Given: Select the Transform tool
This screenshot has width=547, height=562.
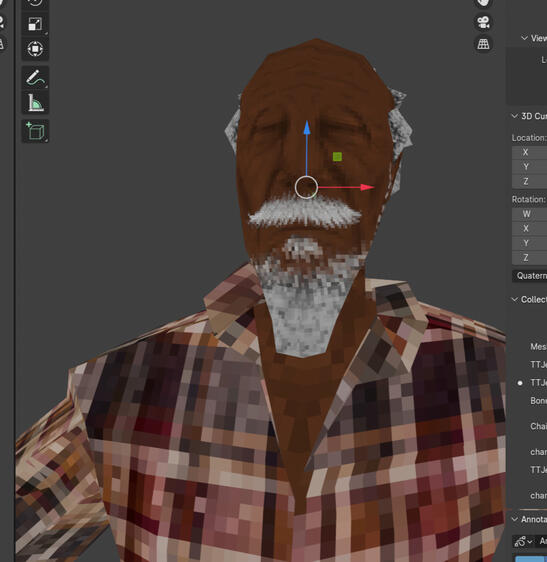Looking at the screenshot, I should 35,49.
